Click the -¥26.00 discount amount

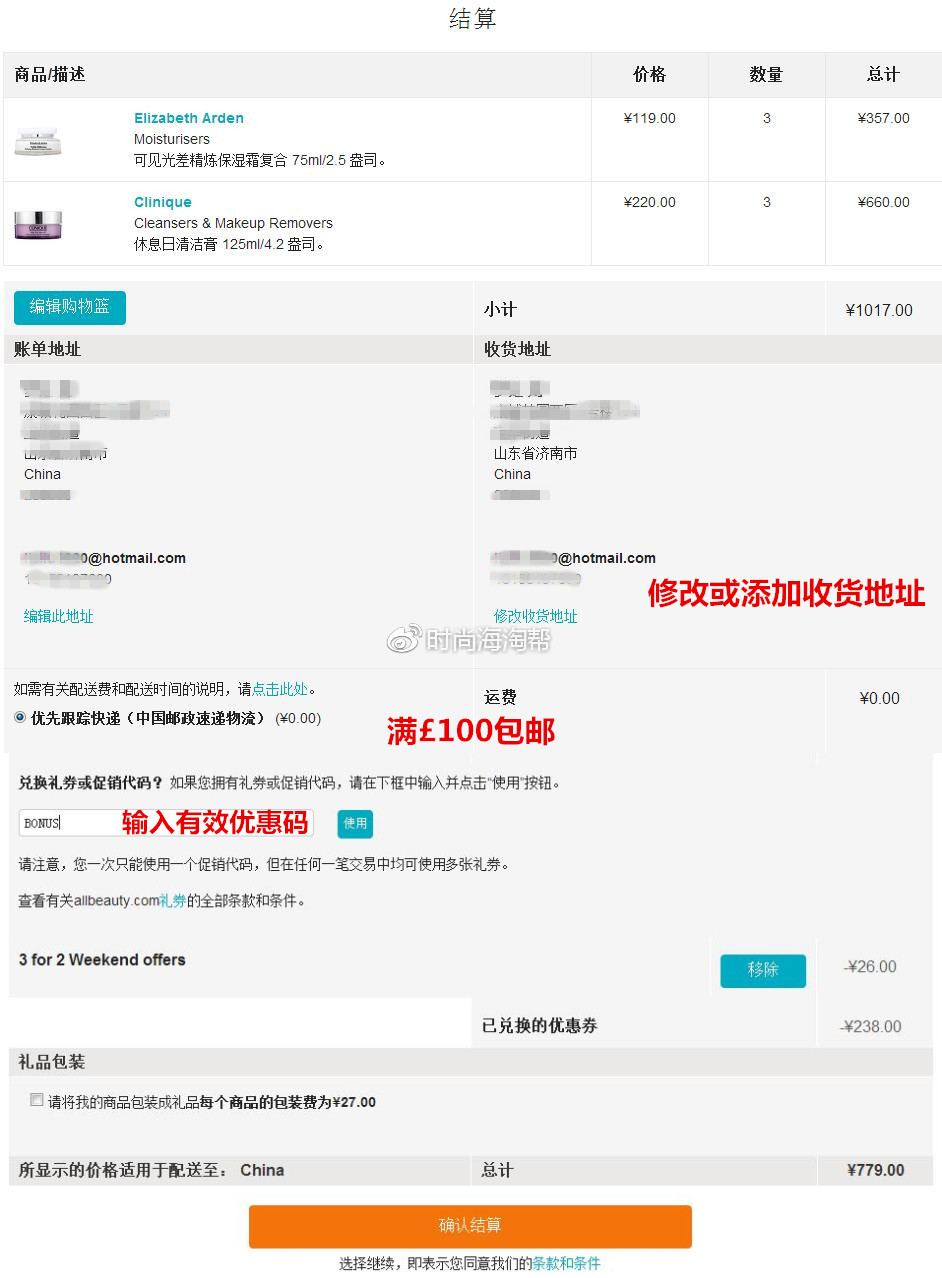(871, 966)
